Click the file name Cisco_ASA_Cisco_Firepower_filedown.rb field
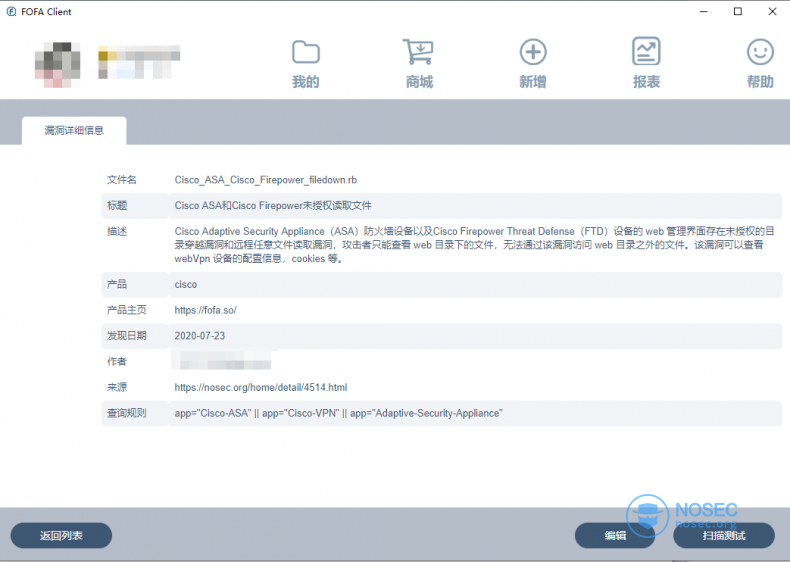790x562 pixels. coord(265,180)
